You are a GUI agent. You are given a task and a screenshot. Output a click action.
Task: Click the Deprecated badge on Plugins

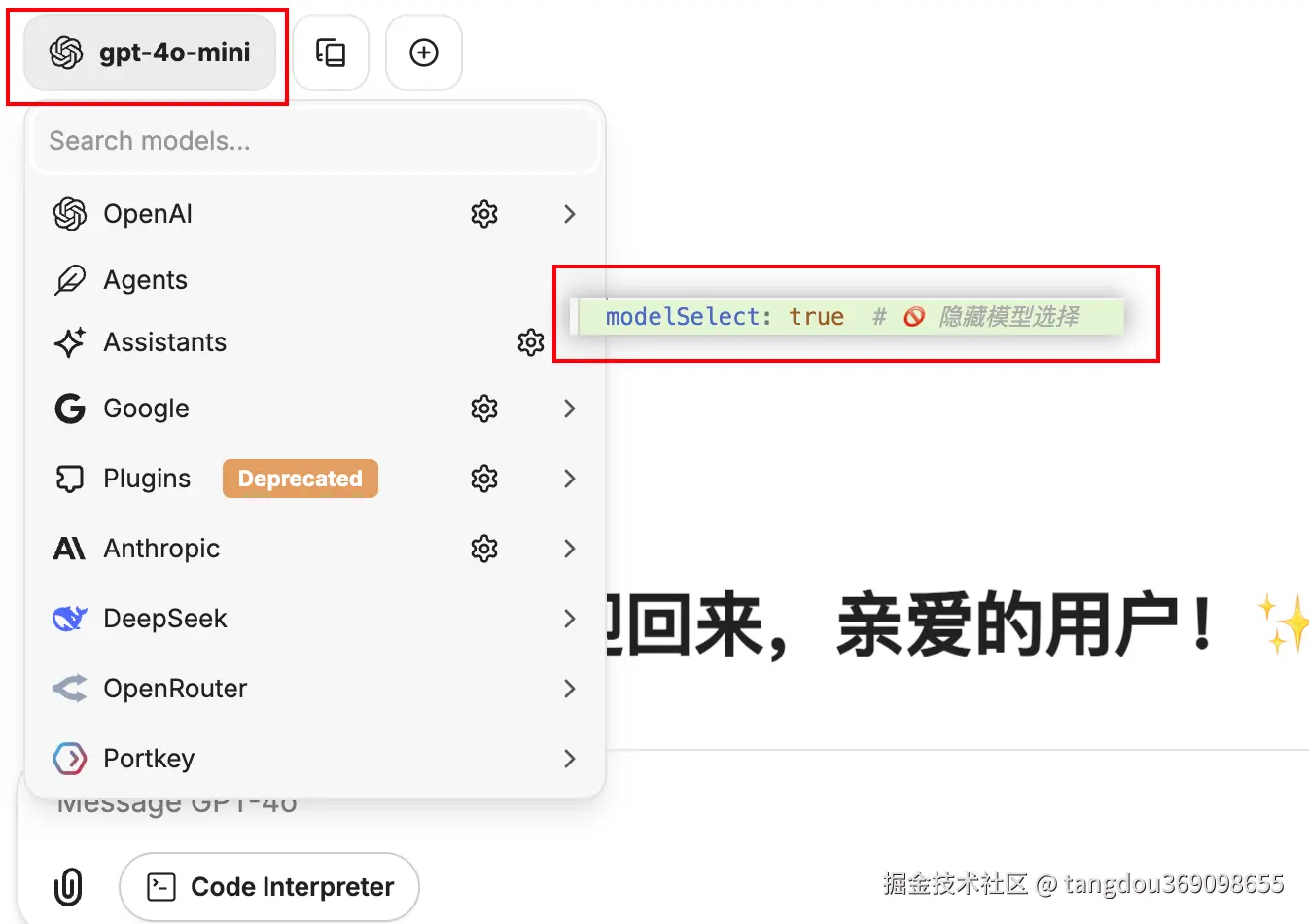[x=301, y=479]
